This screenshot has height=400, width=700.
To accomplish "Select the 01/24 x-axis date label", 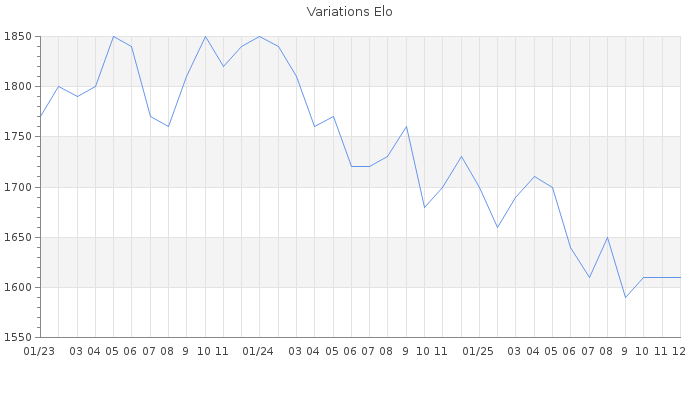I will click(x=259, y=351).
